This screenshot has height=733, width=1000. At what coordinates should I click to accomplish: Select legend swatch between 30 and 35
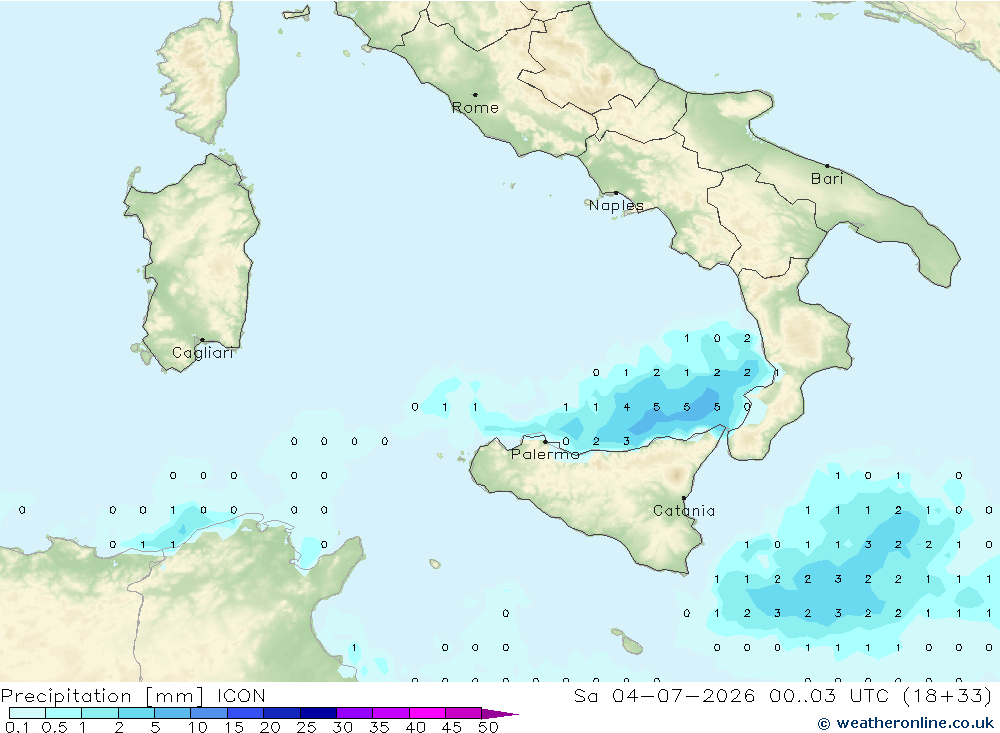[354, 713]
